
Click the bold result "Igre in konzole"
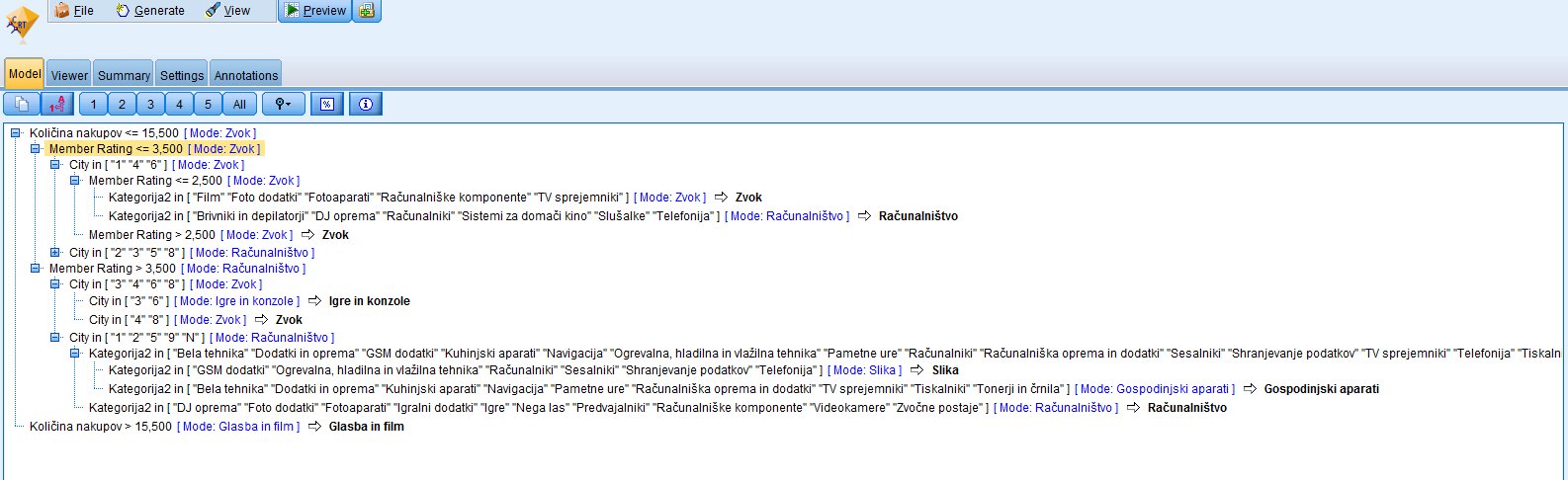pyautogui.click(x=369, y=301)
